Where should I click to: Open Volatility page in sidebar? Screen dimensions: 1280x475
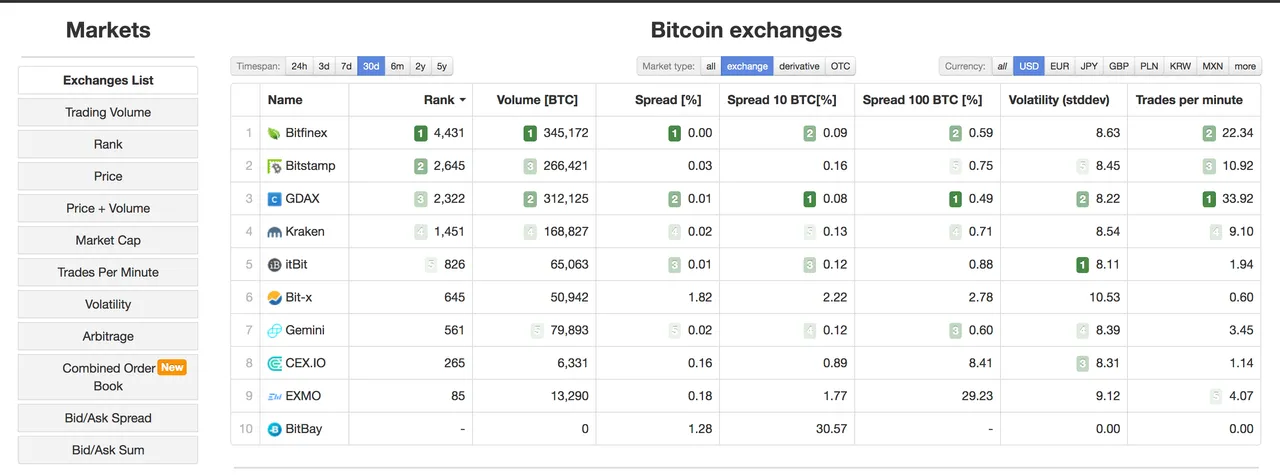click(x=108, y=304)
